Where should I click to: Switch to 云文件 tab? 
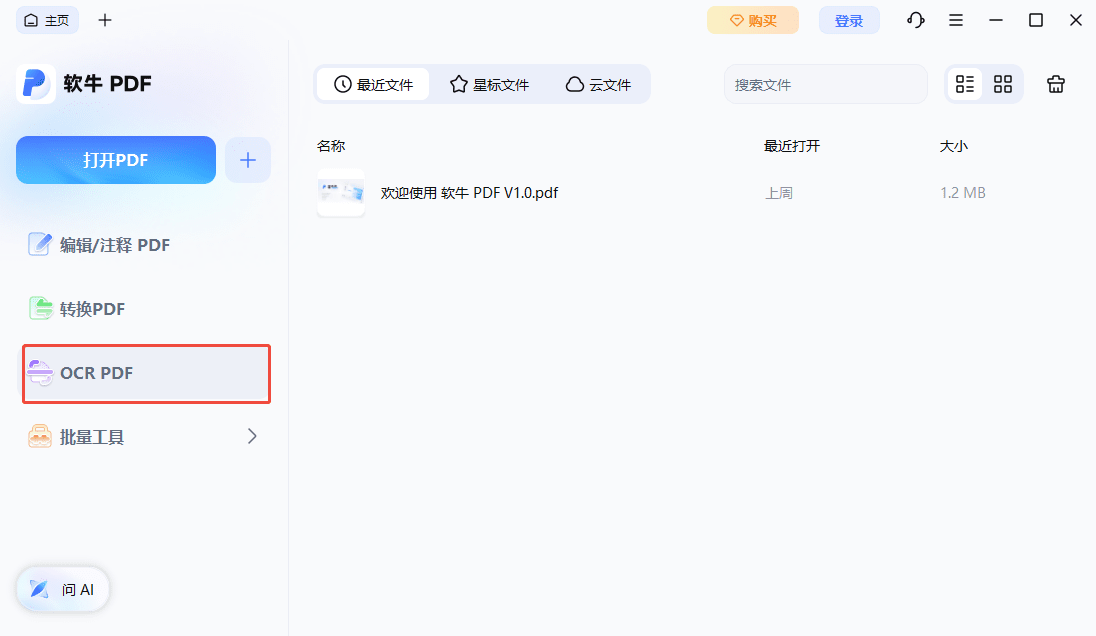point(598,85)
